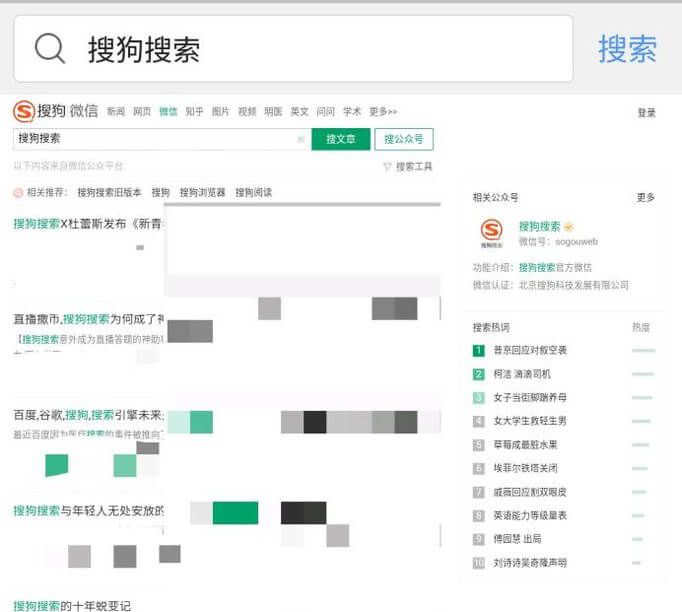Open the 问问 tab
682x612 pixels.
click(x=325, y=112)
